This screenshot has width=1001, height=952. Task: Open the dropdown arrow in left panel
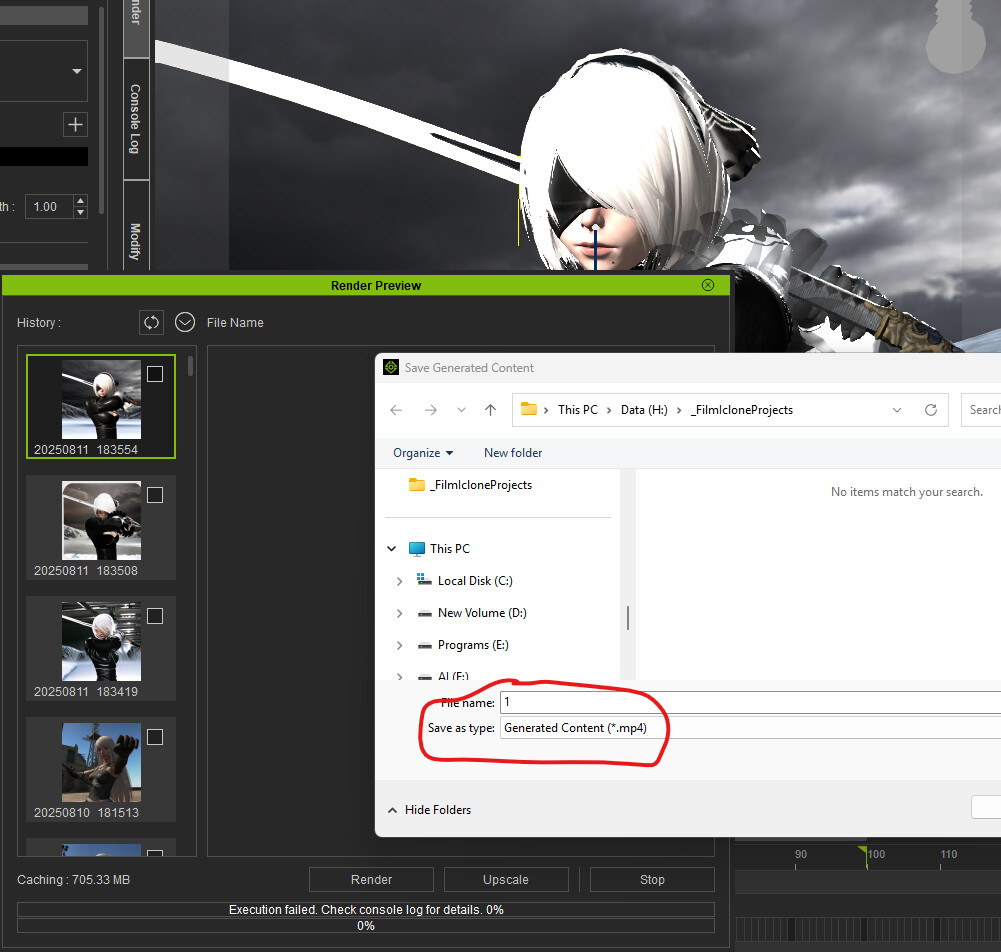click(77, 71)
